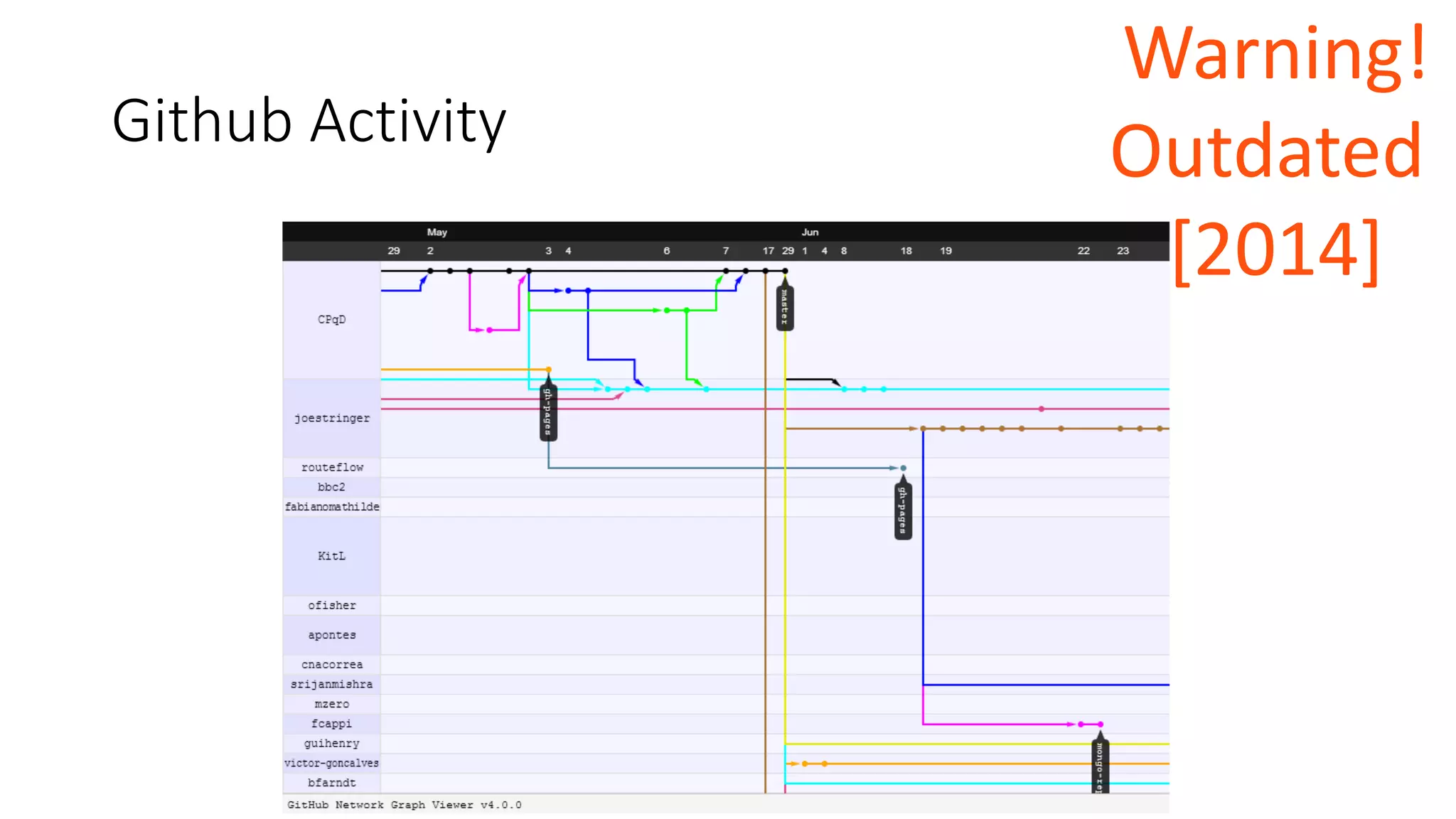Click the routeflow gh-pages commit dot
The width and height of the screenshot is (1456, 819).
(903, 468)
